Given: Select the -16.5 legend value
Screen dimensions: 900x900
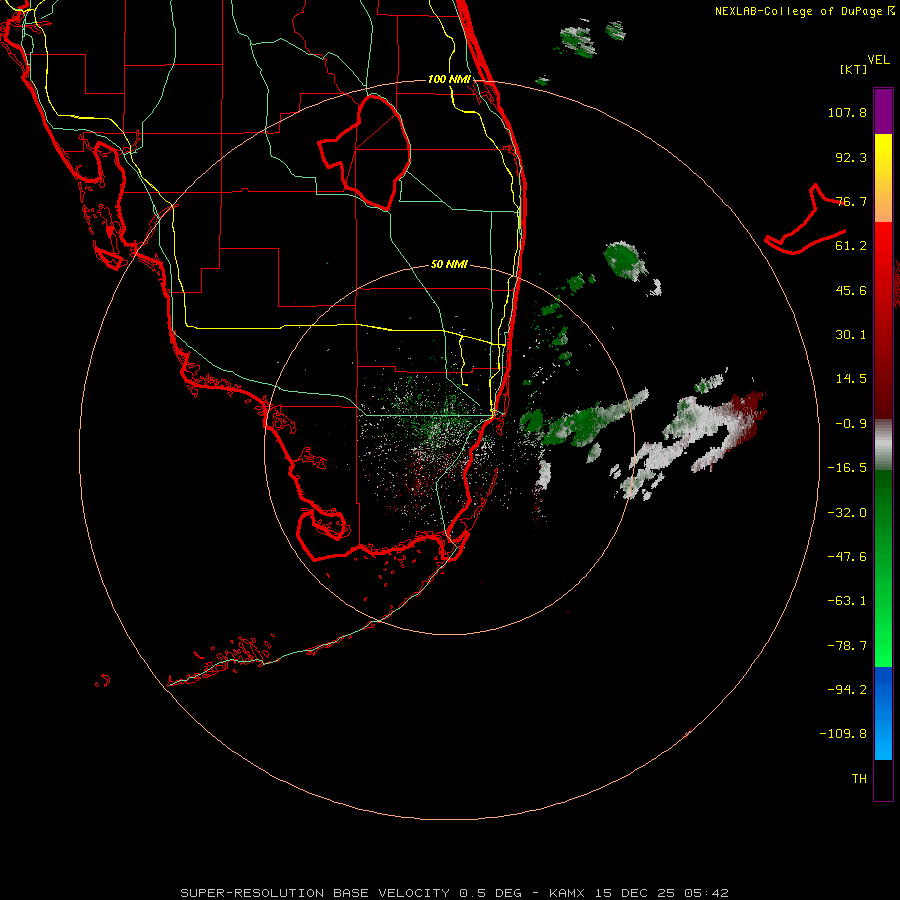Looking at the screenshot, I should pos(847,468).
